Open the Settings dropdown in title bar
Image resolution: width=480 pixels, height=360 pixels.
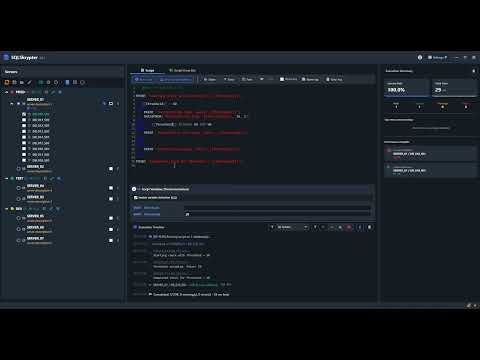[x=437, y=57]
